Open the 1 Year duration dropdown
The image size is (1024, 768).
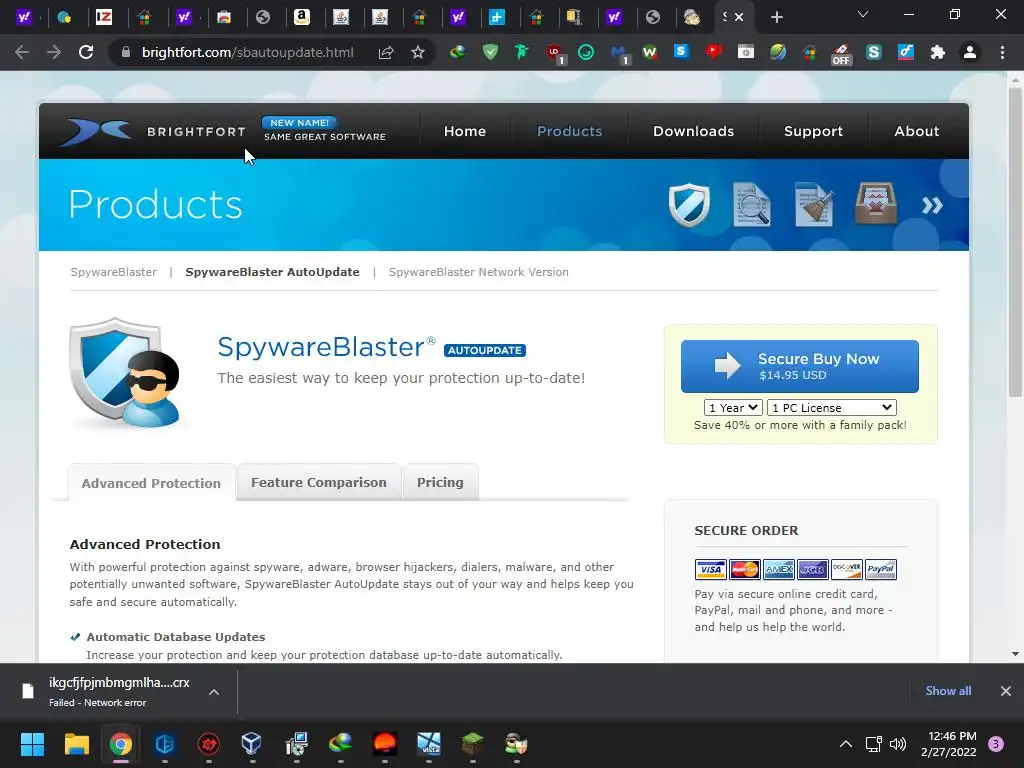pyautogui.click(x=733, y=408)
